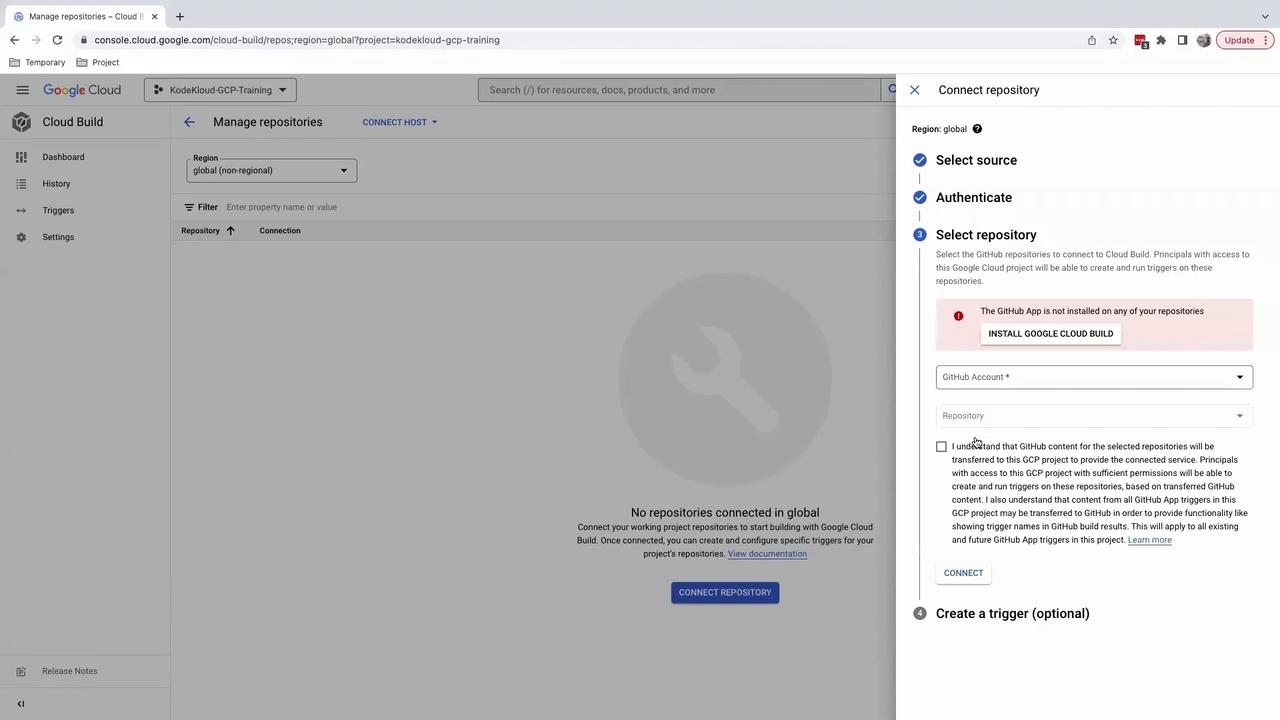The height and width of the screenshot is (720, 1280).
Task: Click the Select repository step heading
Action: [986, 235]
